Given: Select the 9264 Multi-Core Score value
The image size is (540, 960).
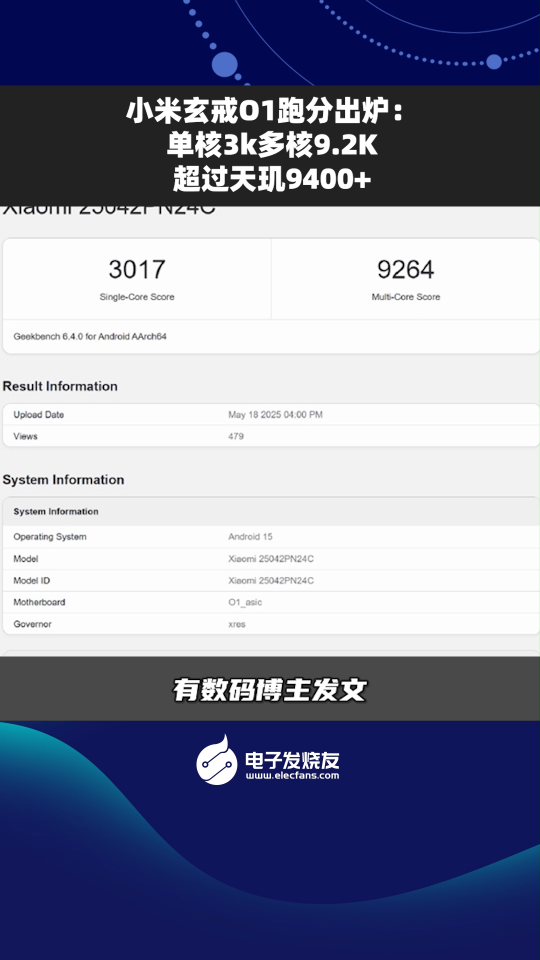Looking at the screenshot, I should pos(405,269).
